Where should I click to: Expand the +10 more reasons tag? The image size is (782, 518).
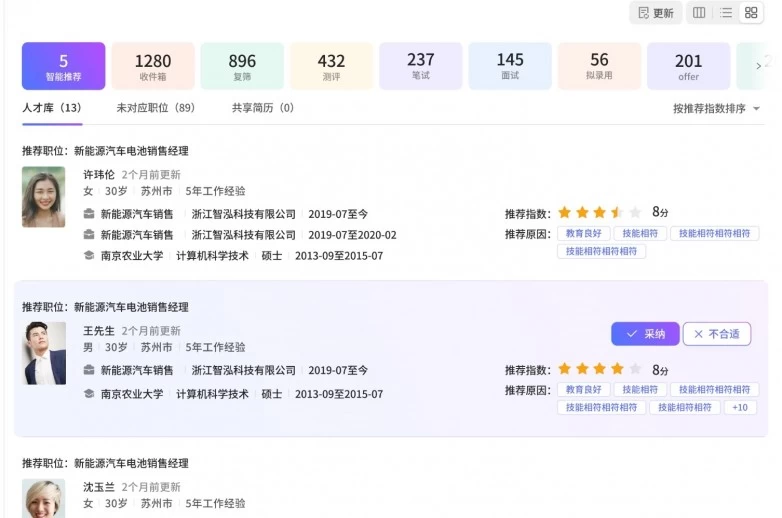point(740,407)
